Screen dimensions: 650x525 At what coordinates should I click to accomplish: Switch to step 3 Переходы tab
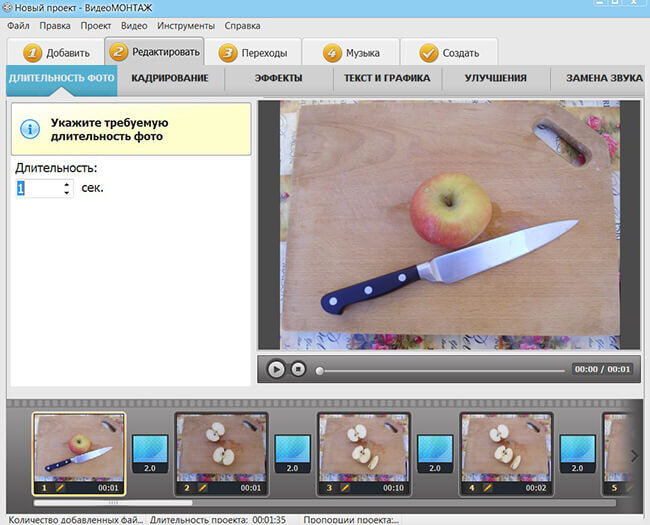[253, 53]
